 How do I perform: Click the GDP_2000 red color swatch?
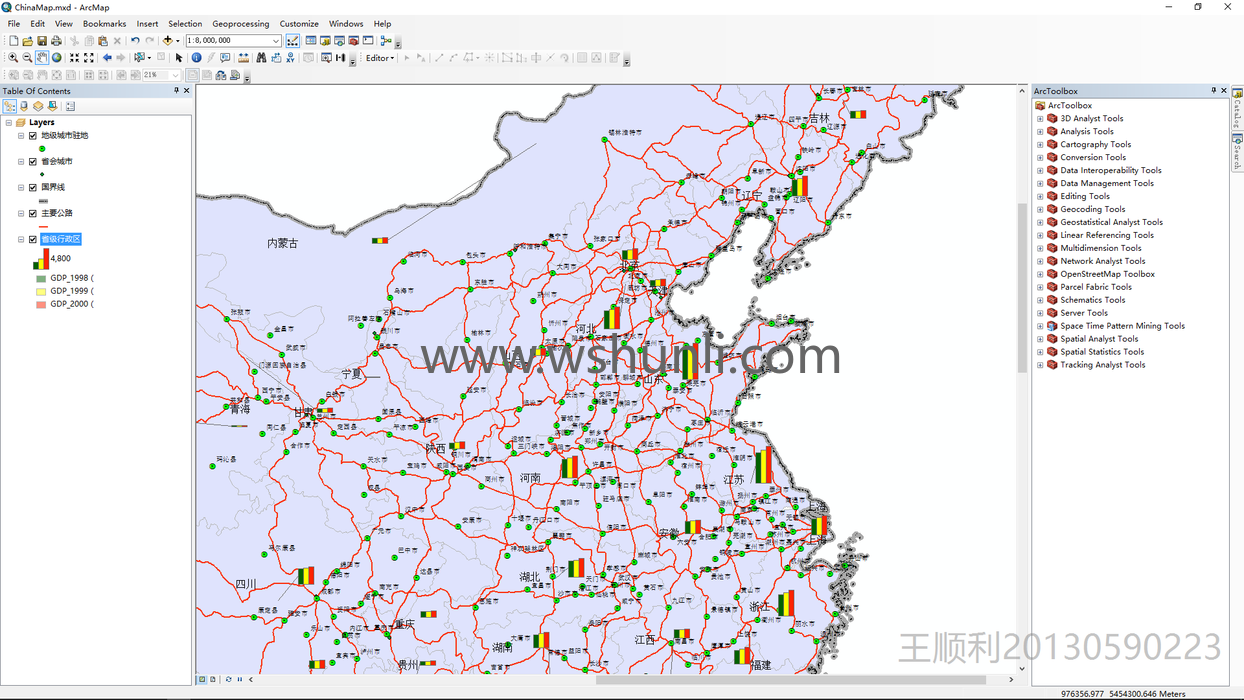[41, 304]
